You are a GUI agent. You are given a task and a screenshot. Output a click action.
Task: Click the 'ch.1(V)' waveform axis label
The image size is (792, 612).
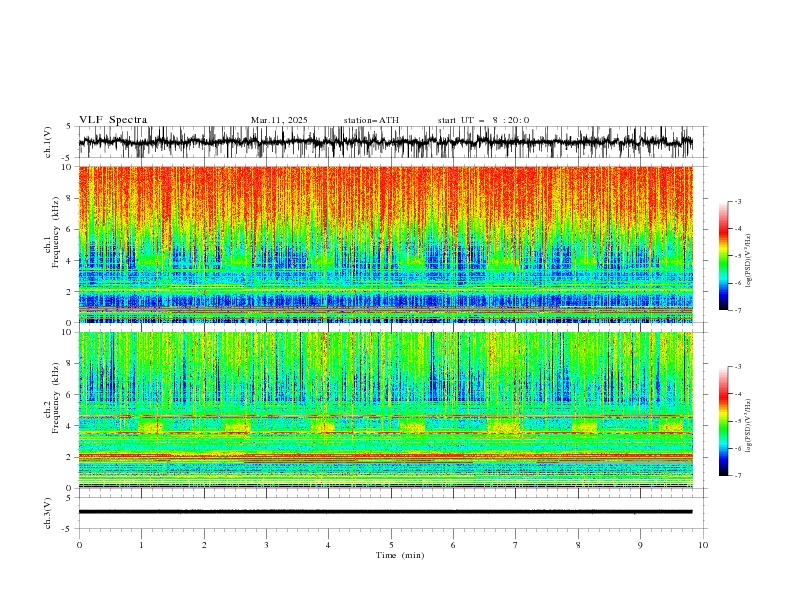pyautogui.click(x=48, y=142)
